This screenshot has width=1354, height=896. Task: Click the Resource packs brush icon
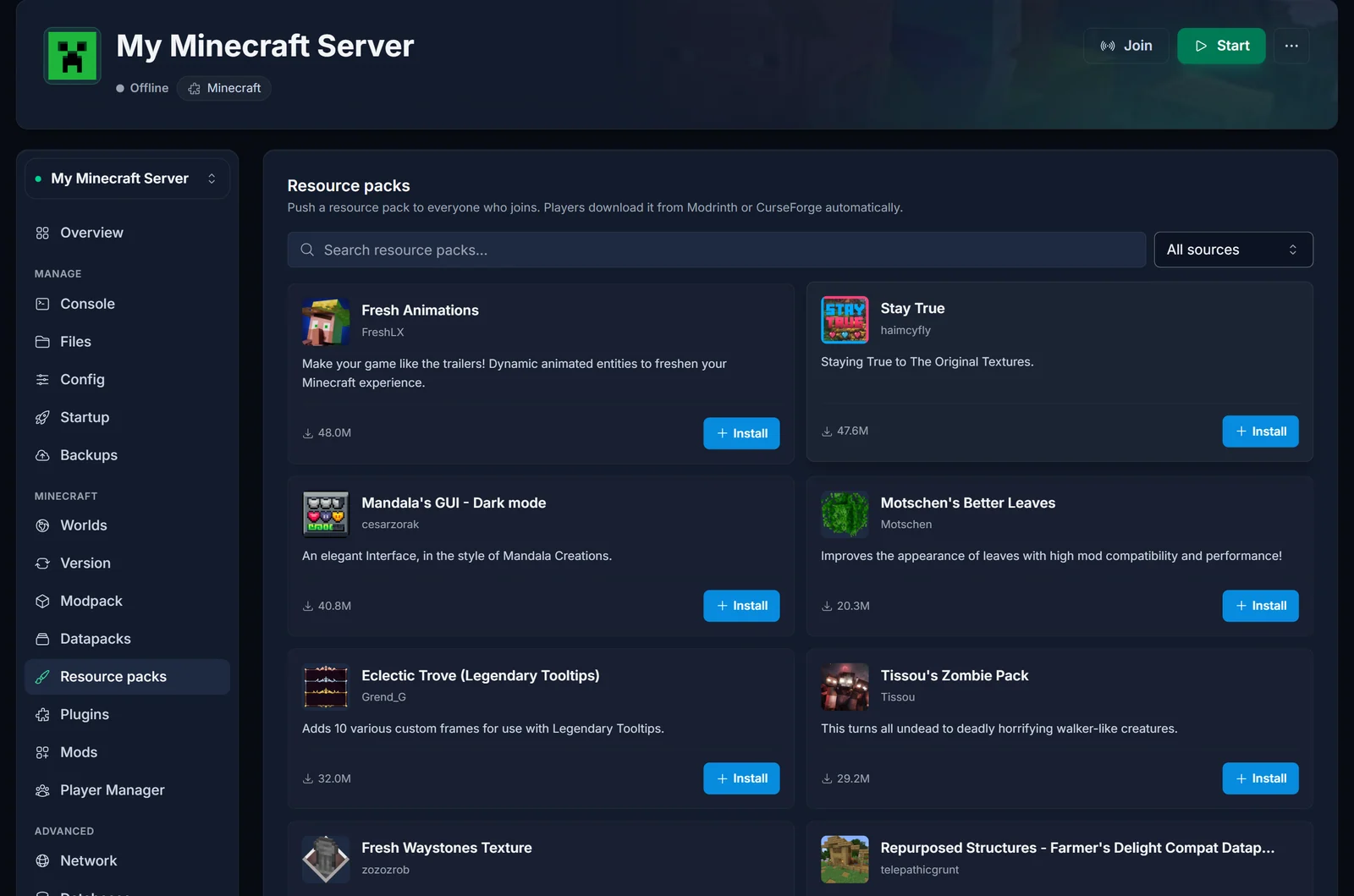pyautogui.click(x=42, y=677)
